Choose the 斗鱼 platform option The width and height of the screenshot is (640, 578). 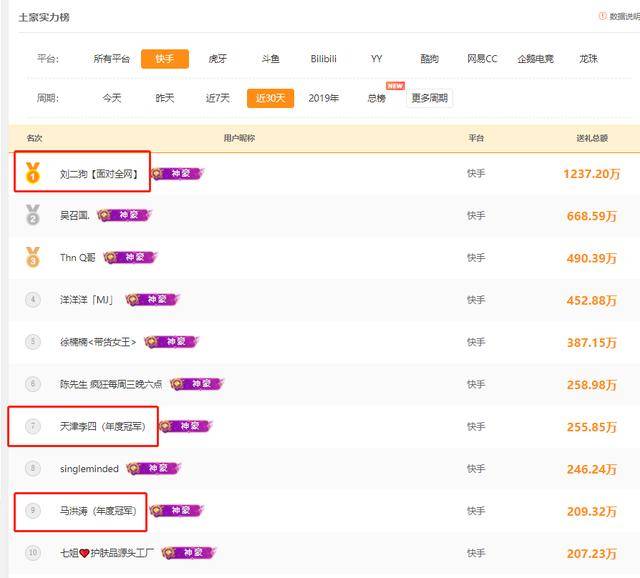(270, 59)
